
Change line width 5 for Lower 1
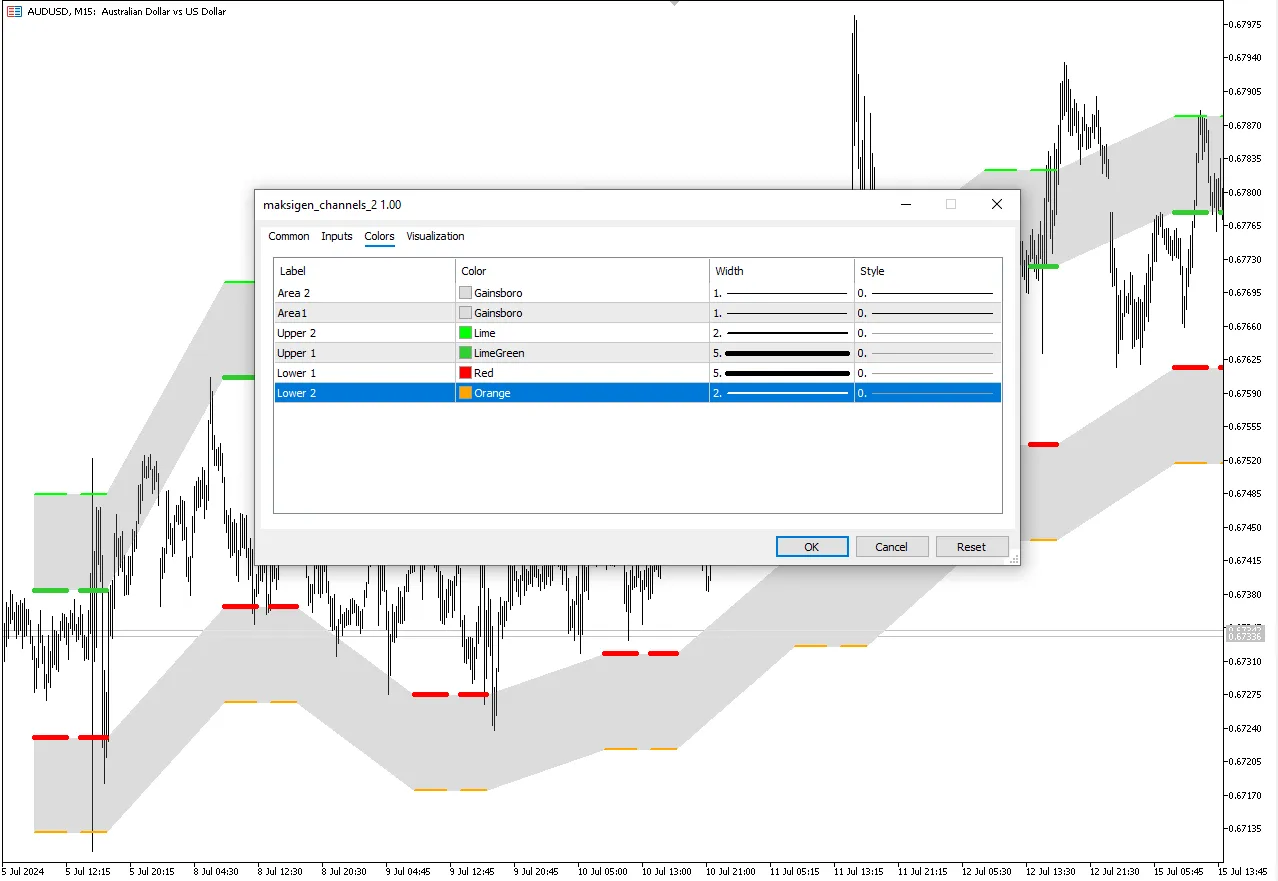click(782, 373)
